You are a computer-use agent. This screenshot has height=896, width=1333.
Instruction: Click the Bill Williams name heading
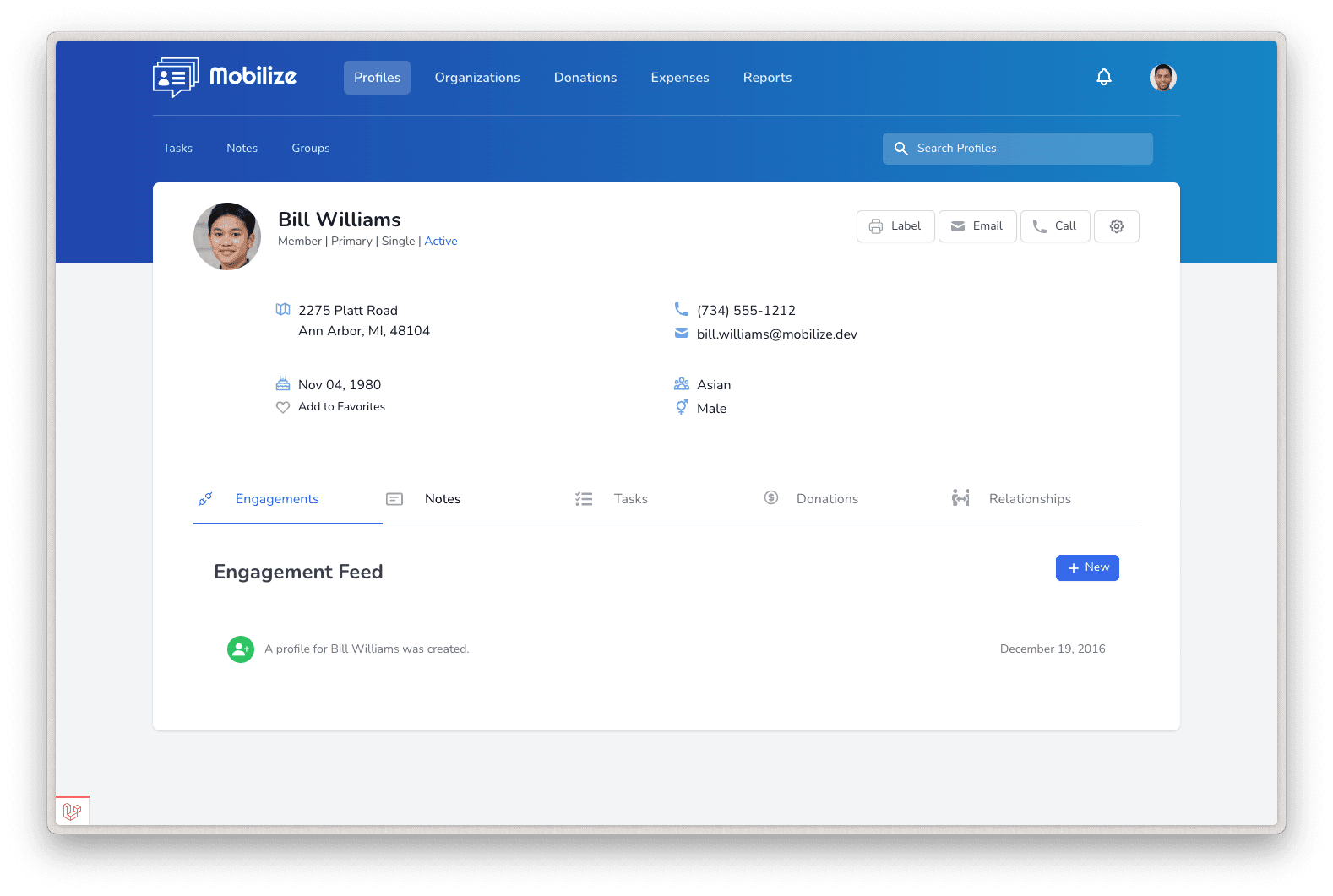point(340,220)
